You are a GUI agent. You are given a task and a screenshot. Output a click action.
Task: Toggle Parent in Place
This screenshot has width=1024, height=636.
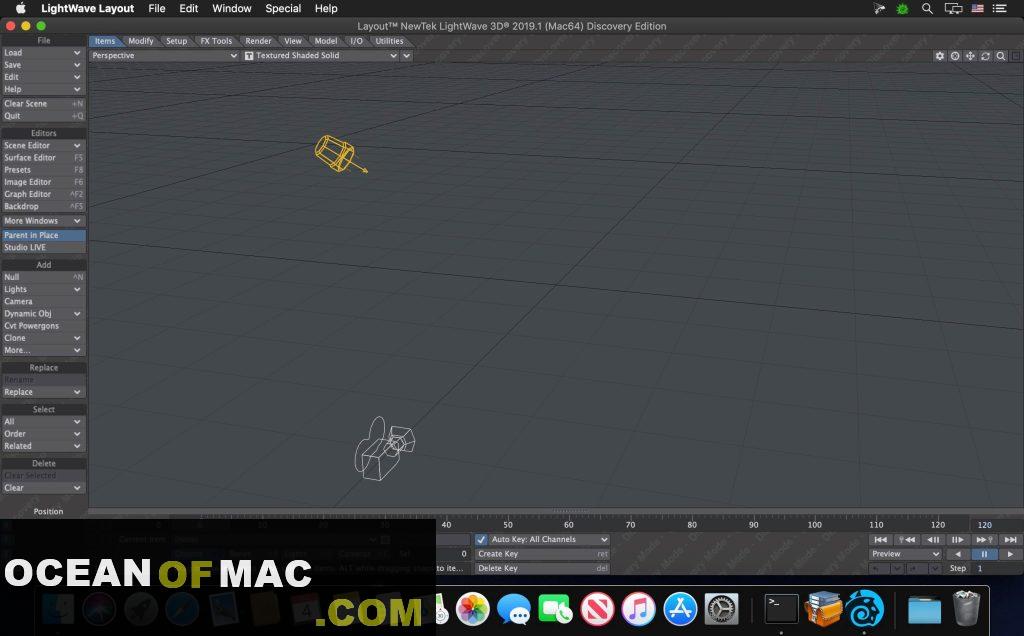pos(44,235)
